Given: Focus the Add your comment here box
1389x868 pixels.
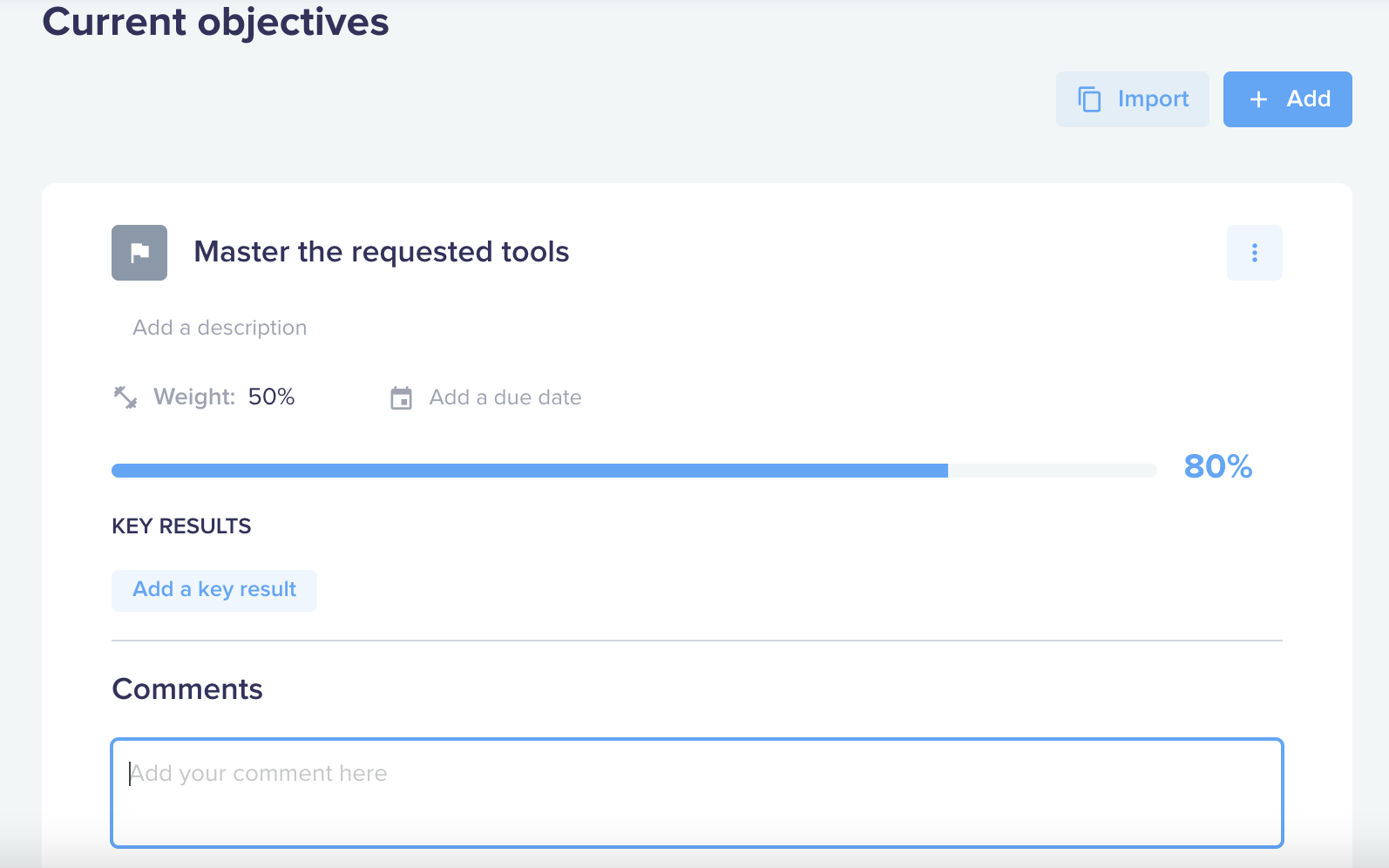Looking at the screenshot, I should pos(697,793).
